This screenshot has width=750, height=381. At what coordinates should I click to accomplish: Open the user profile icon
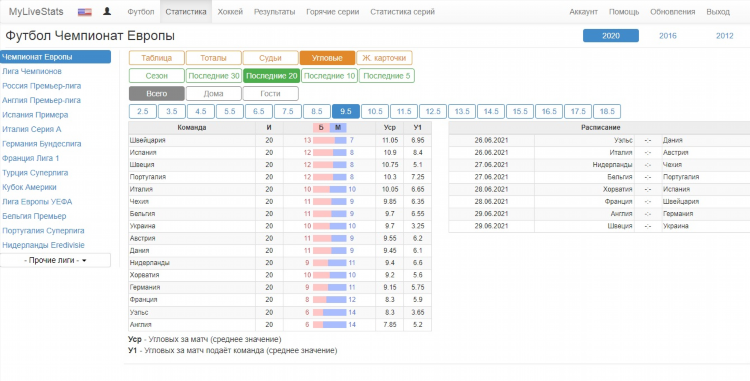[x=107, y=11]
